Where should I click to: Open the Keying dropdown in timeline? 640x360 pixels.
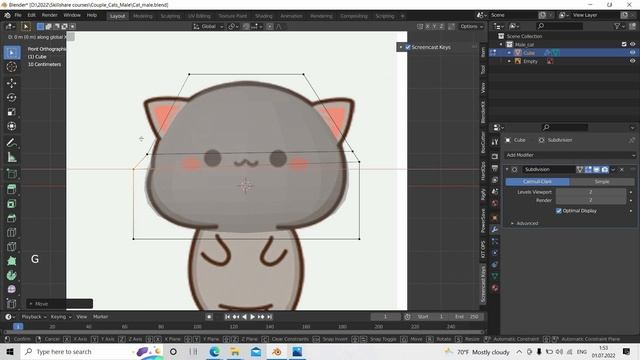point(61,317)
